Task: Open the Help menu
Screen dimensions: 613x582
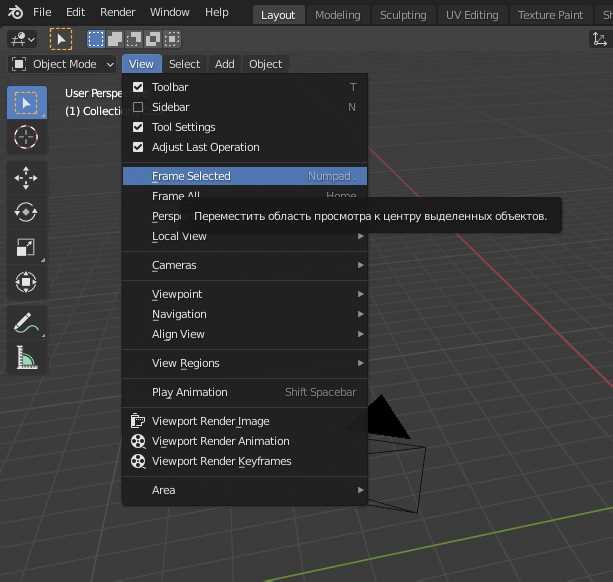Action: point(217,12)
